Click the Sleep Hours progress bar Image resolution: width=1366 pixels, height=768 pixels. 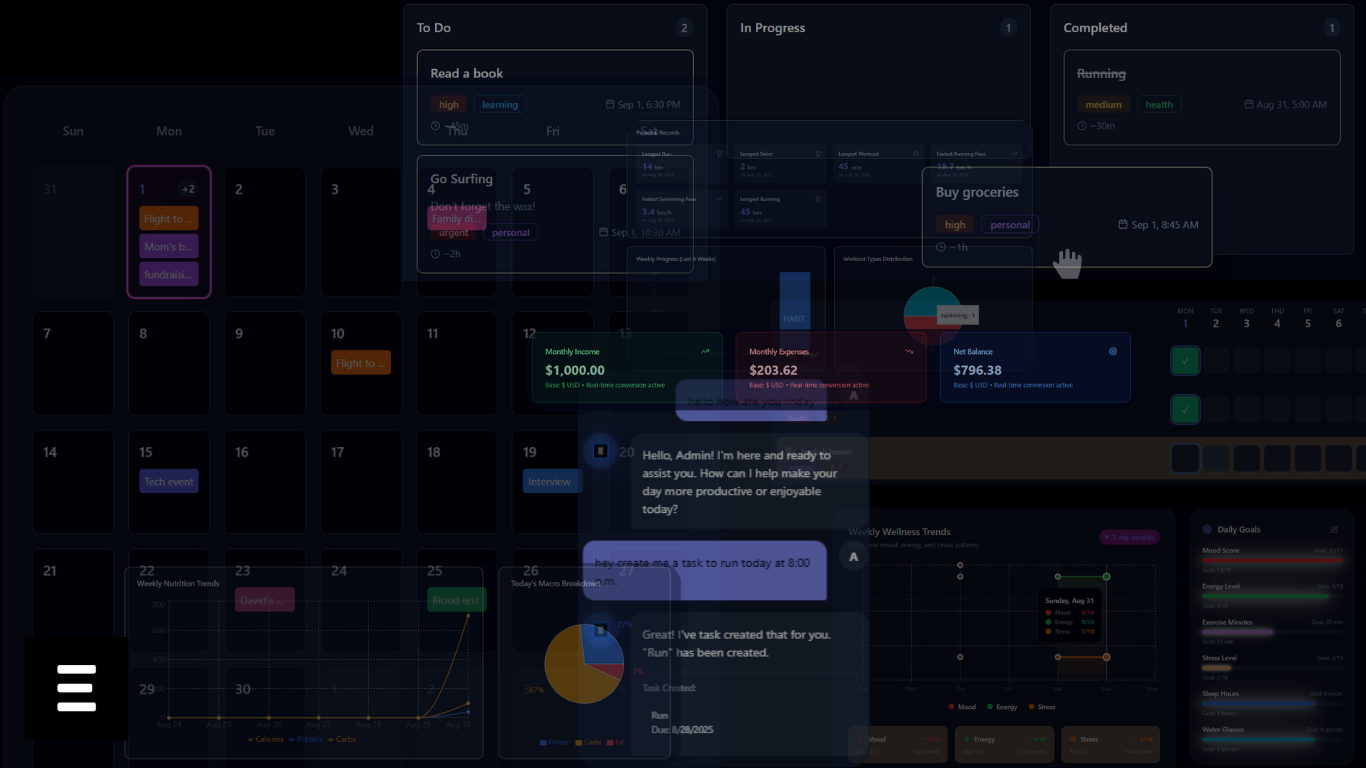point(1272,703)
